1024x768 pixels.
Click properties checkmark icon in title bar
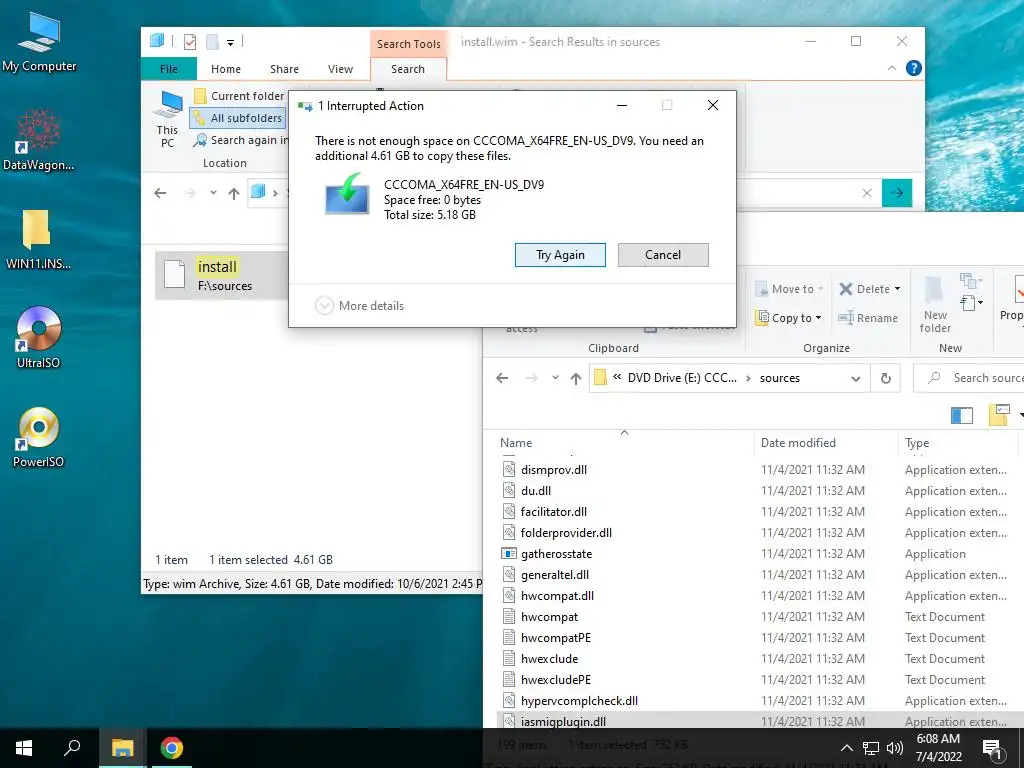pos(190,42)
